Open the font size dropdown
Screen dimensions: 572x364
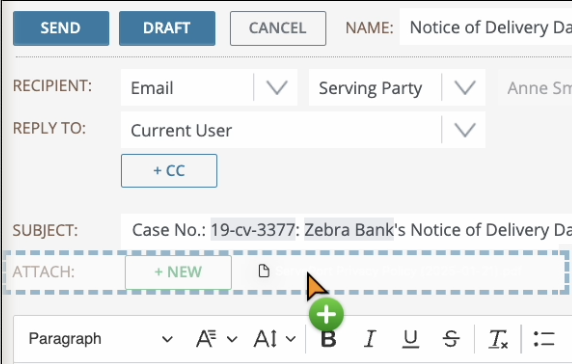click(275, 339)
